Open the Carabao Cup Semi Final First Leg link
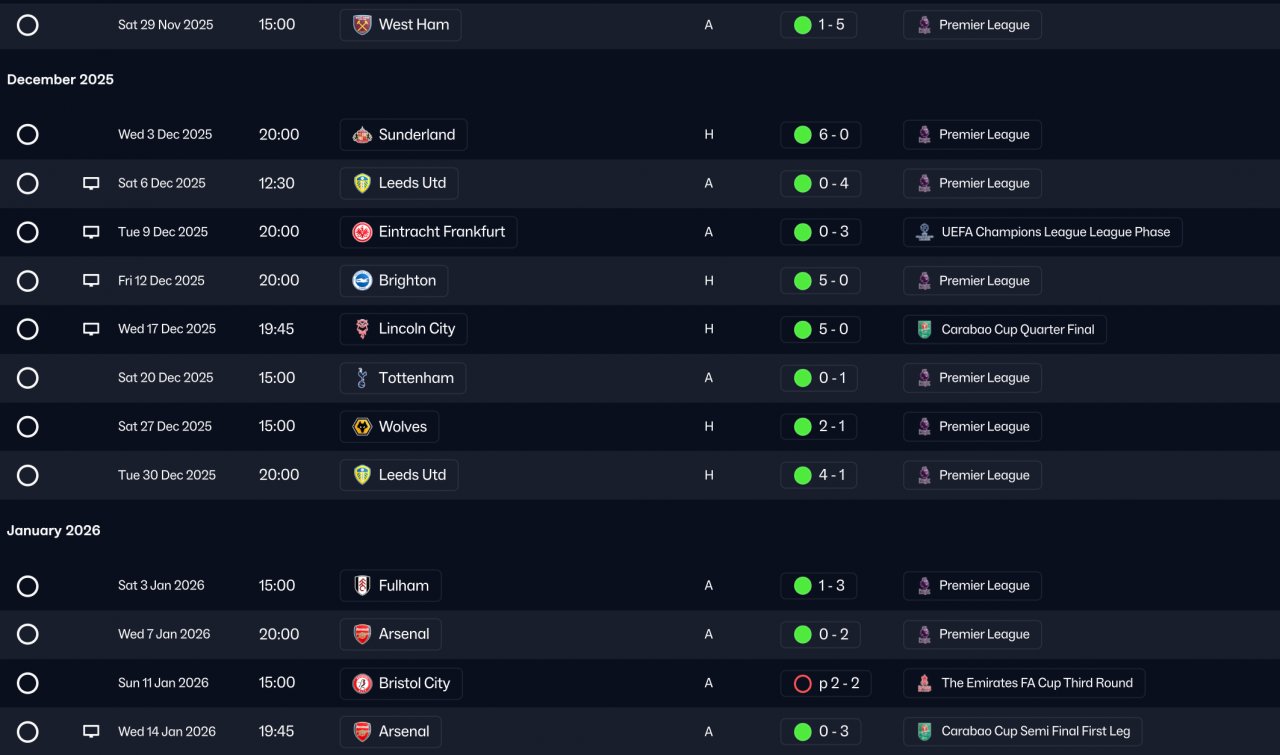This screenshot has height=755, width=1280. (1023, 732)
